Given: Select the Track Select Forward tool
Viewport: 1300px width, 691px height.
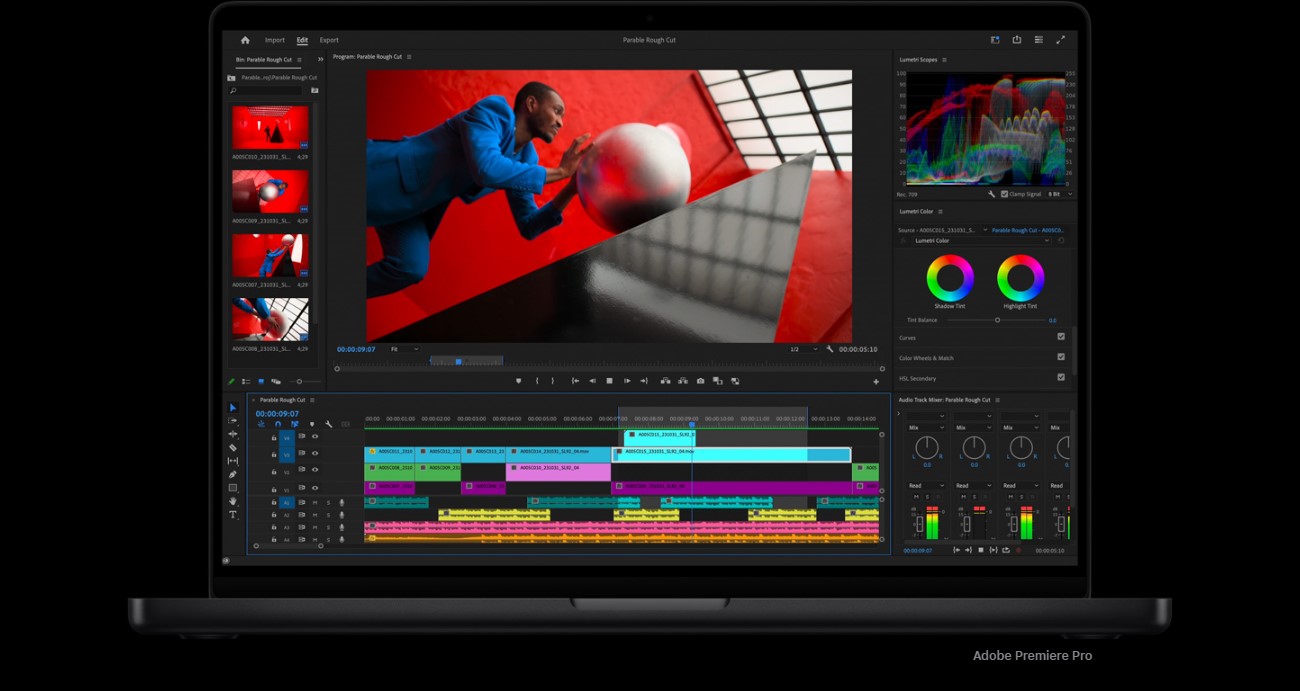Looking at the screenshot, I should point(233,421).
